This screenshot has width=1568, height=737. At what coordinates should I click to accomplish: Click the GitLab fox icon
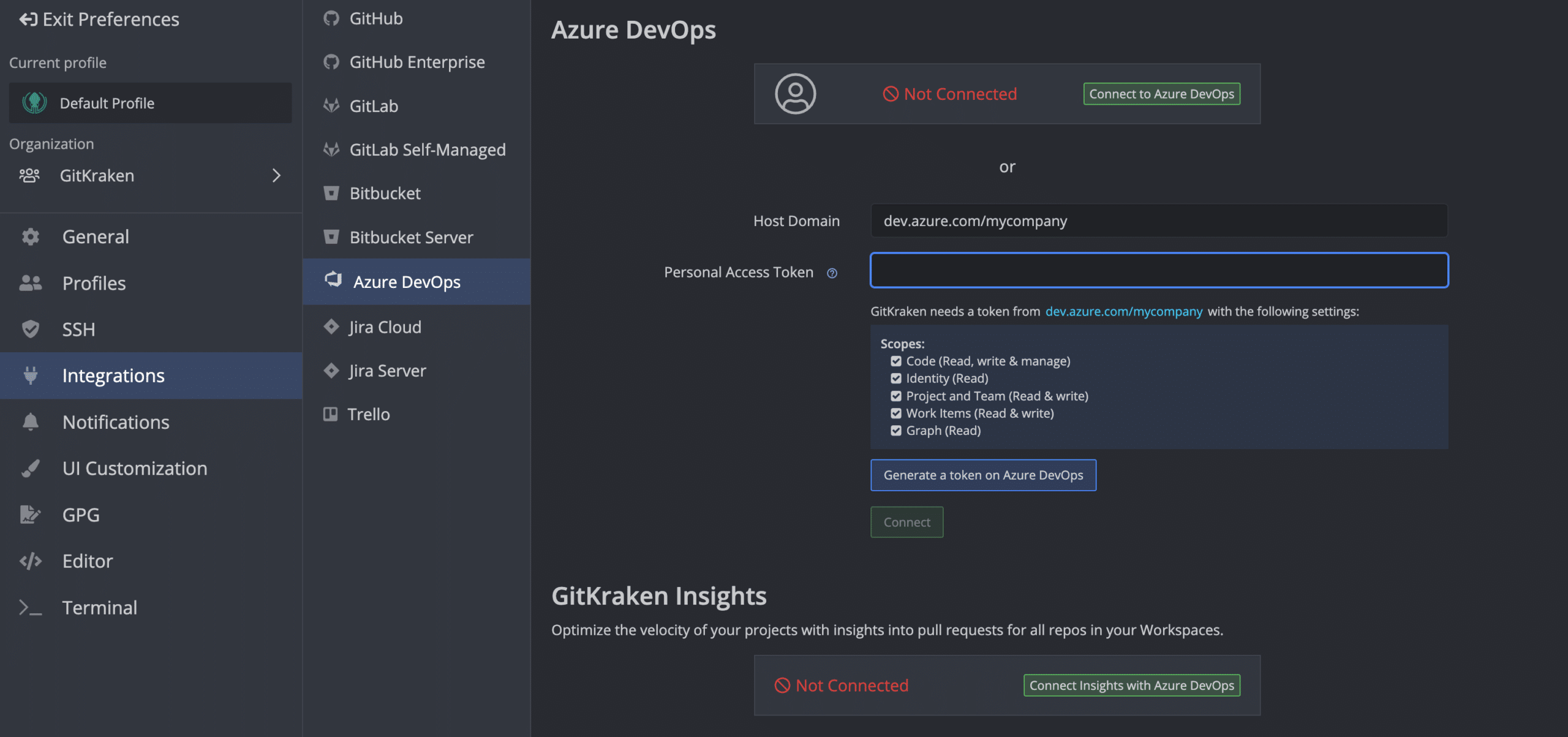click(x=331, y=106)
